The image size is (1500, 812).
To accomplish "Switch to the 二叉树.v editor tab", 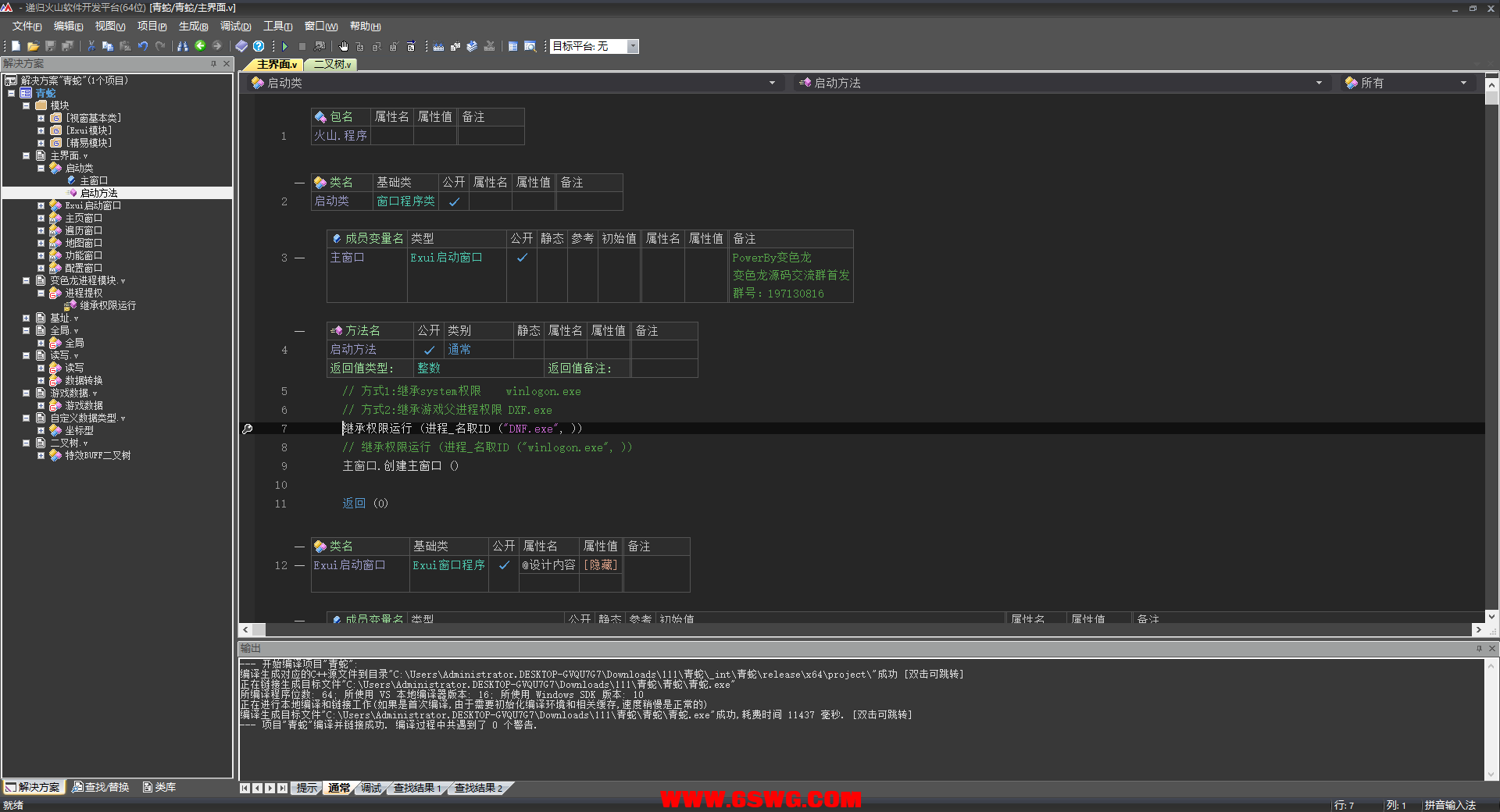I will pos(332,65).
